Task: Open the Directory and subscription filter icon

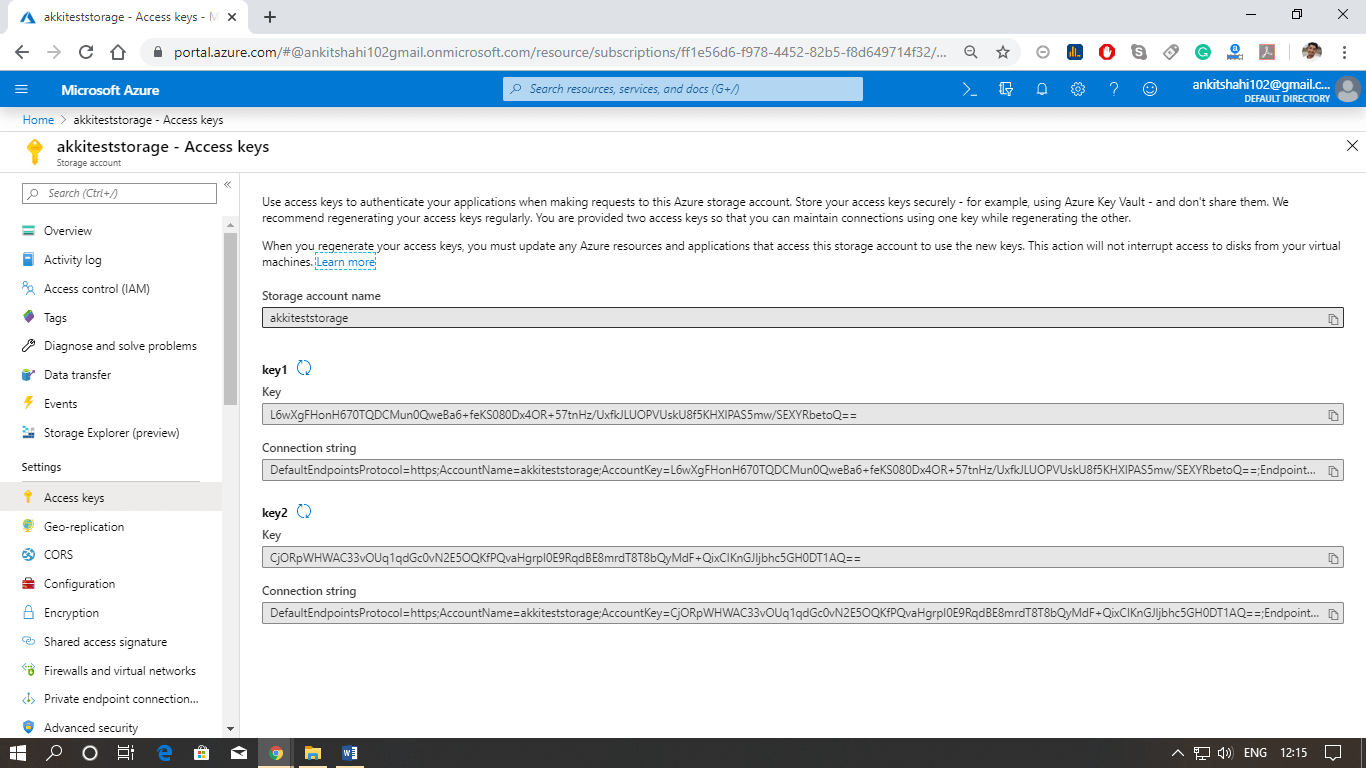Action: 1006,89
